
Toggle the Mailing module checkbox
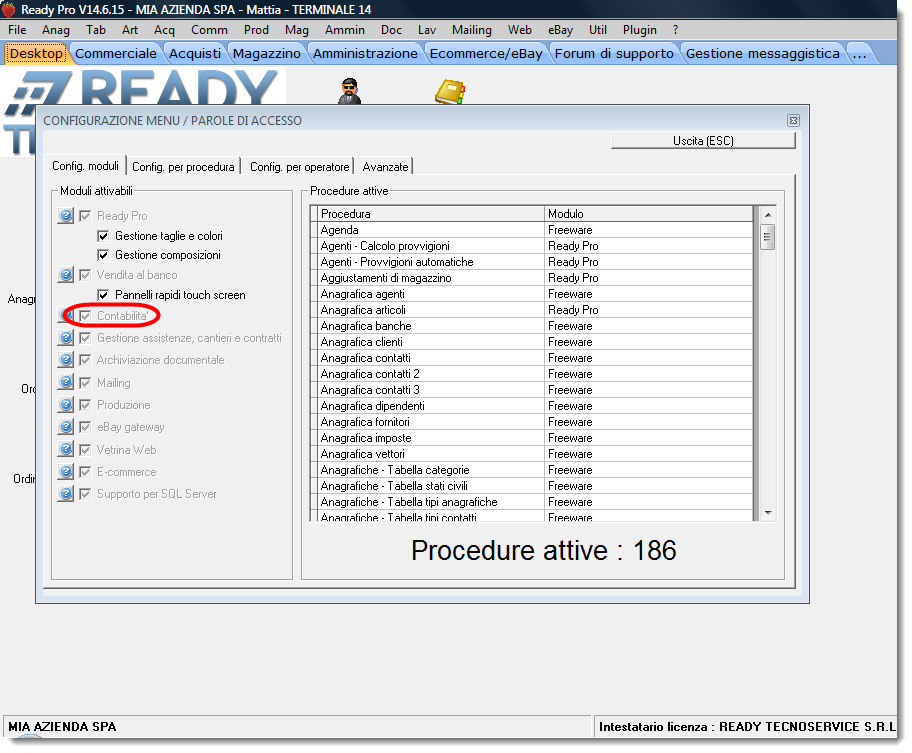click(85, 383)
